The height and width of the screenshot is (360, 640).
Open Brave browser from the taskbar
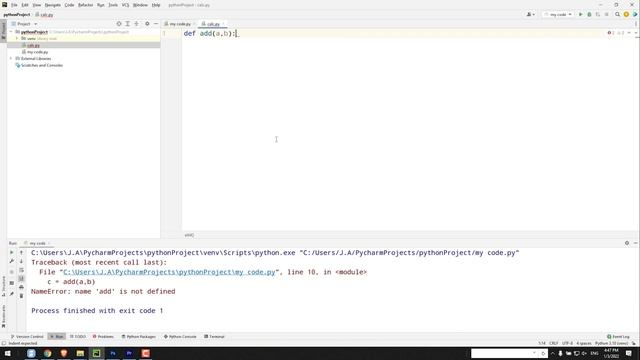[64, 353]
